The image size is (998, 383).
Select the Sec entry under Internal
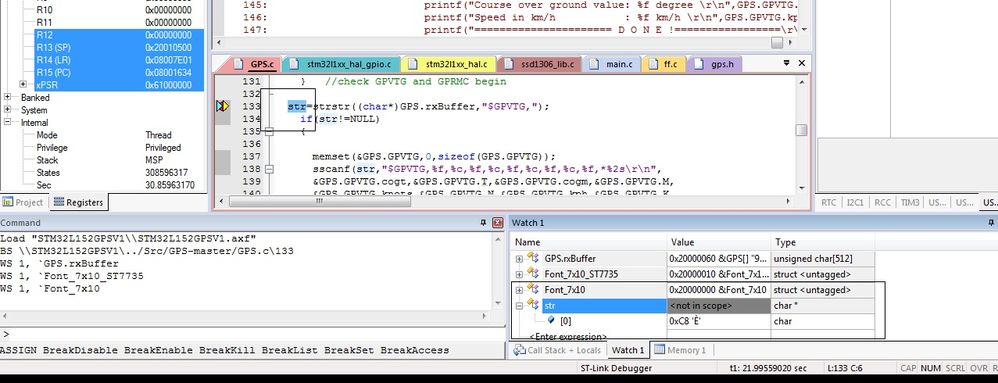click(x=119, y=185)
